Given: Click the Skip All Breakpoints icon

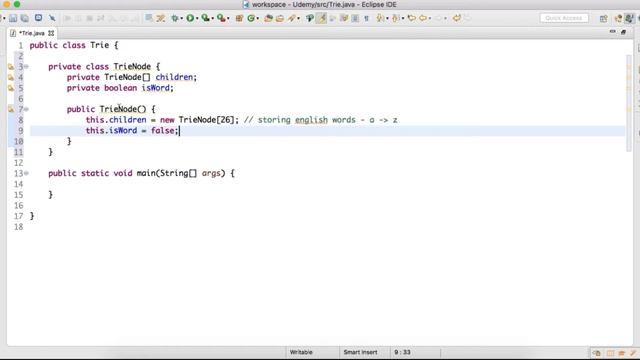Looking at the screenshot, I should click(52, 18).
